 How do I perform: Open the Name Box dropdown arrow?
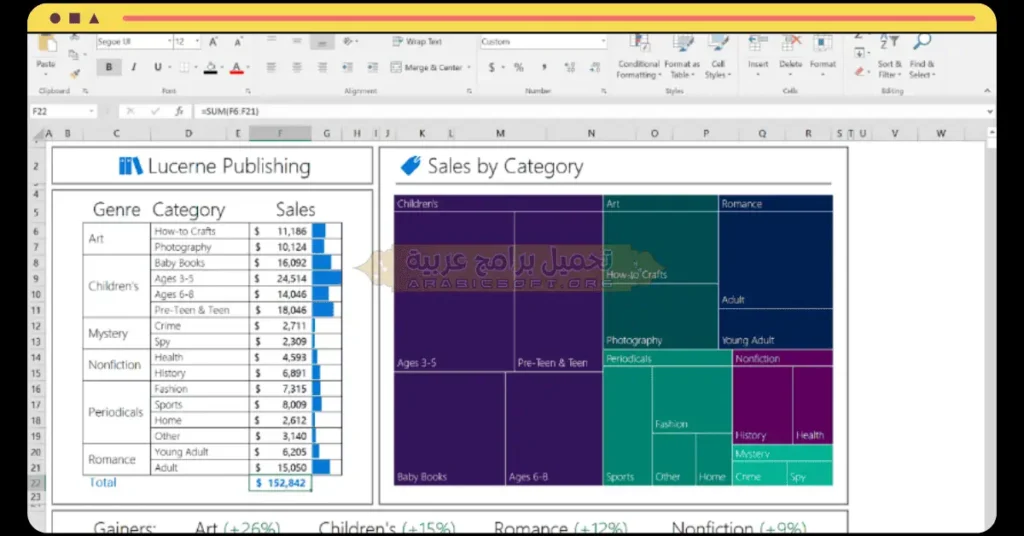pyautogui.click(x=92, y=111)
